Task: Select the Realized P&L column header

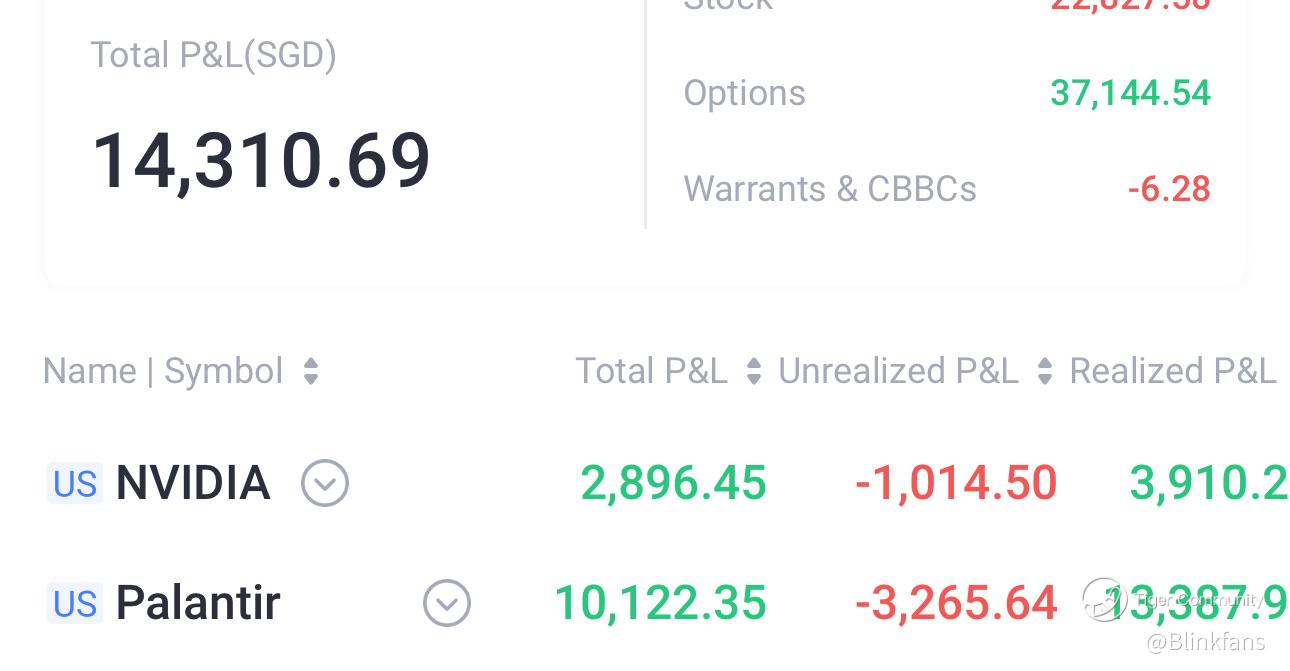Action: 1173,372
